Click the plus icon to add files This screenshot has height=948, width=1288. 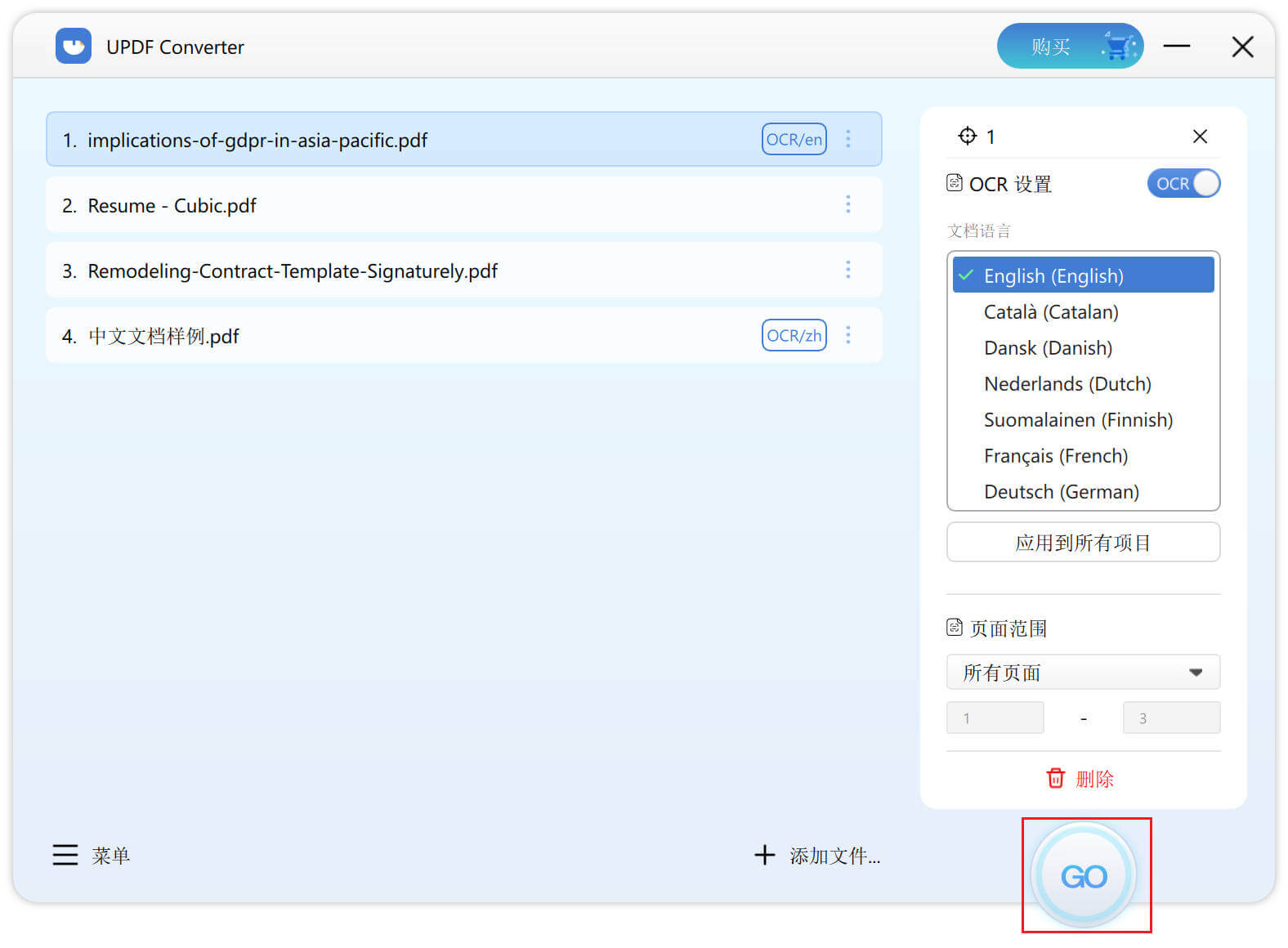tap(764, 855)
